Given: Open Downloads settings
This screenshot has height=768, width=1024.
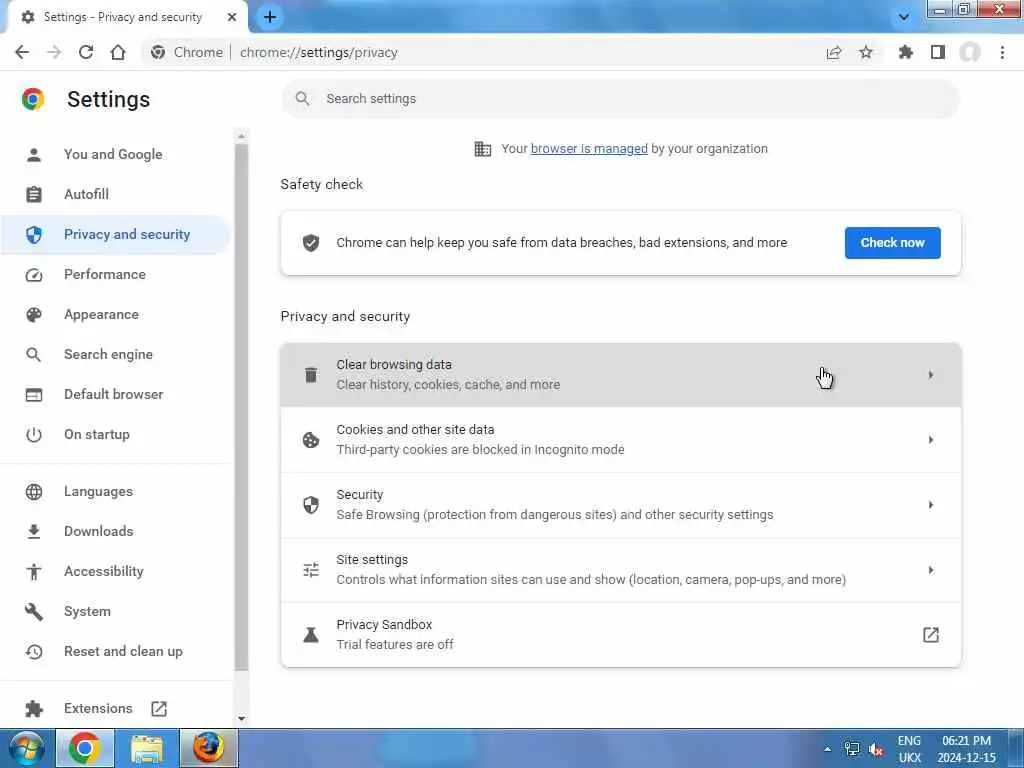Looking at the screenshot, I should point(99,531).
